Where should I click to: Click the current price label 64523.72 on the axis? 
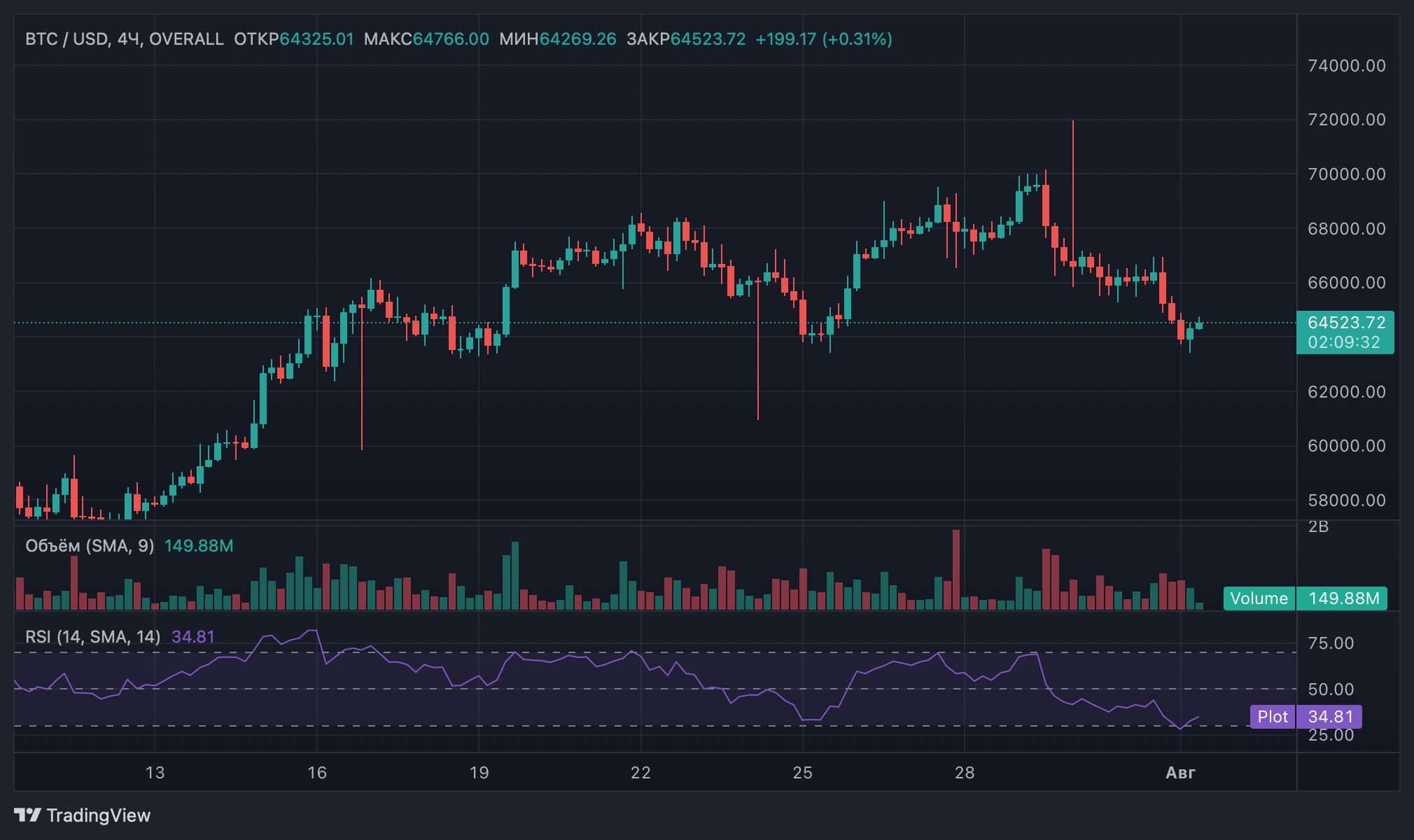pyautogui.click(x=1346, y=323)
